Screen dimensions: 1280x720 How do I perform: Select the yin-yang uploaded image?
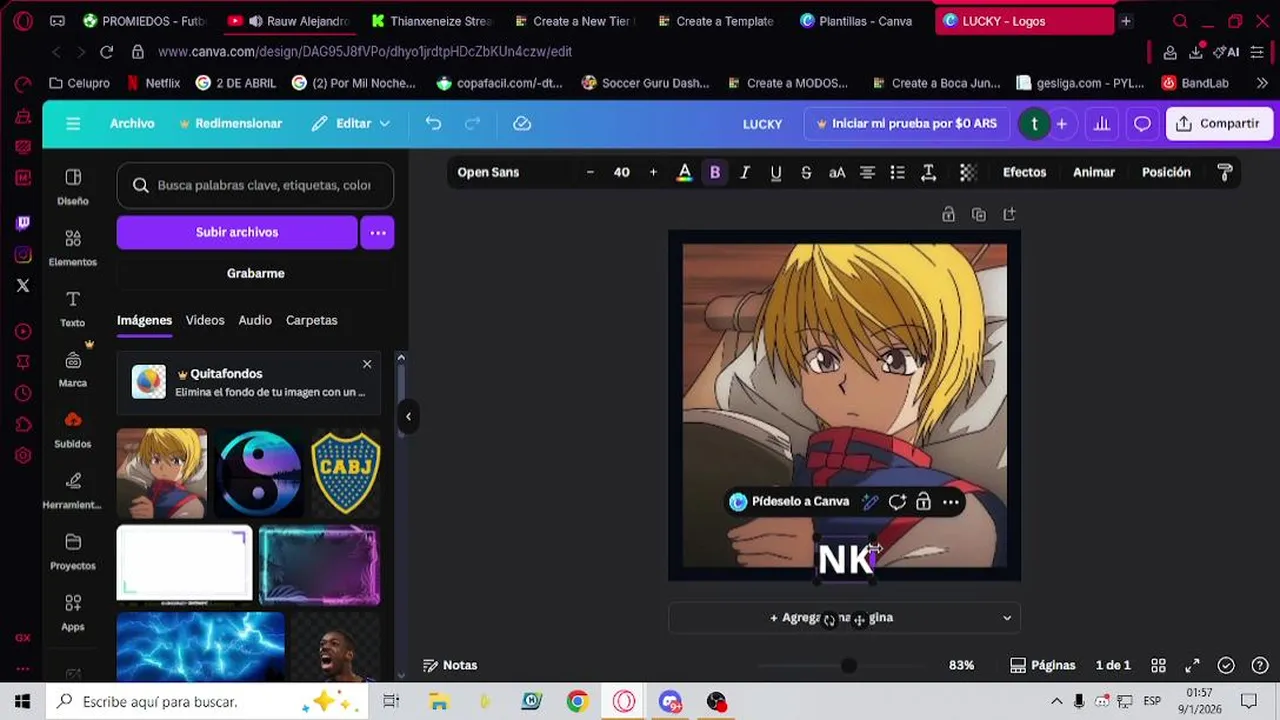258,473
